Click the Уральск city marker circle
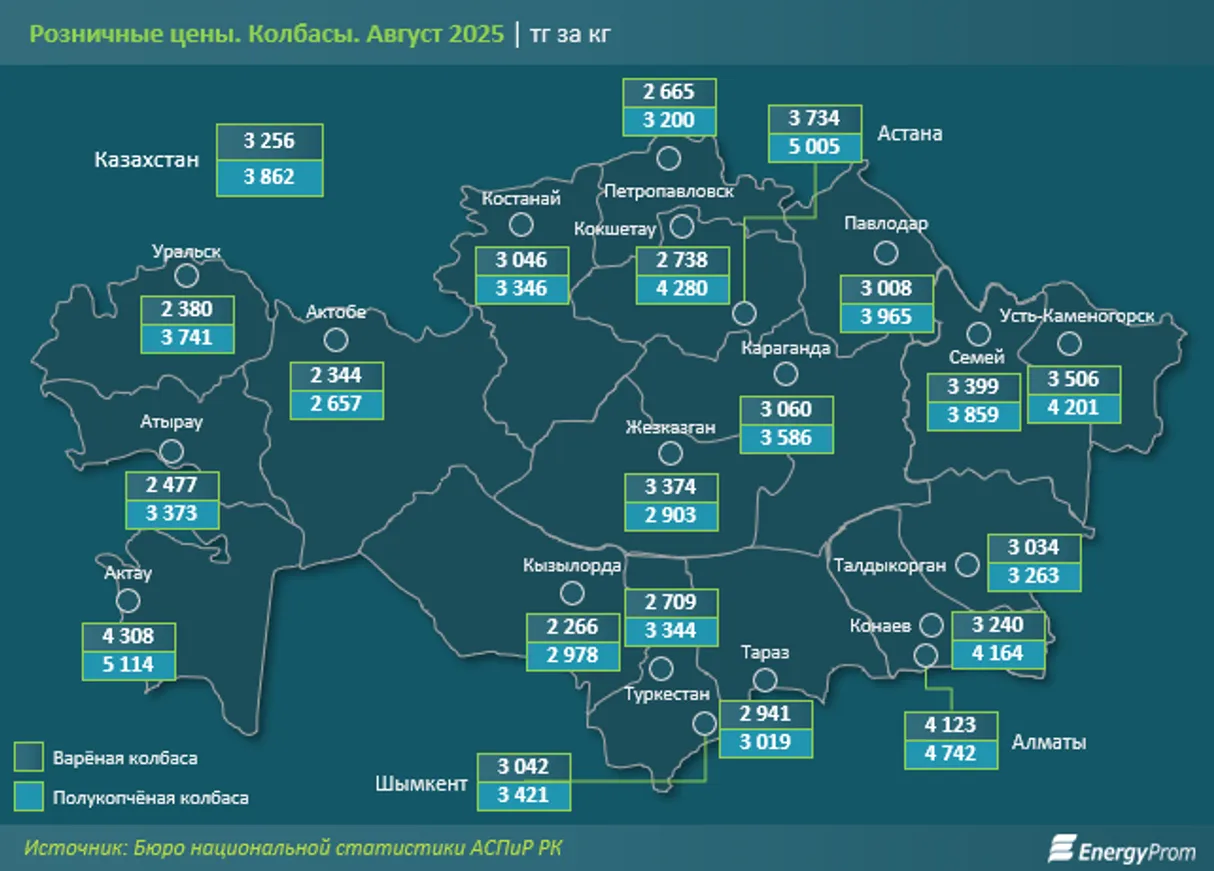This screenshot has width=1214, height=871. point(186,276)
